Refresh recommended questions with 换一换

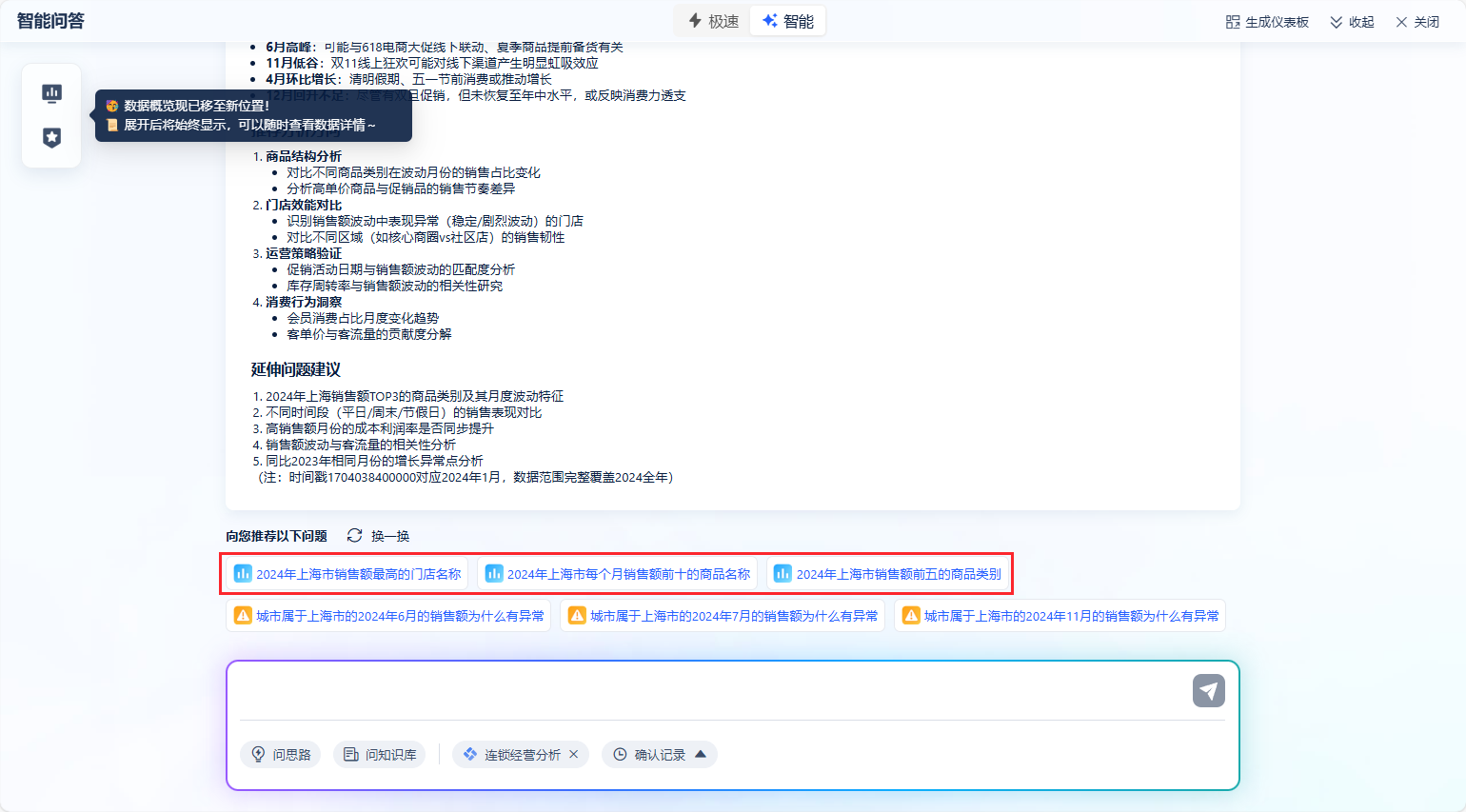[x=378, y=536]
